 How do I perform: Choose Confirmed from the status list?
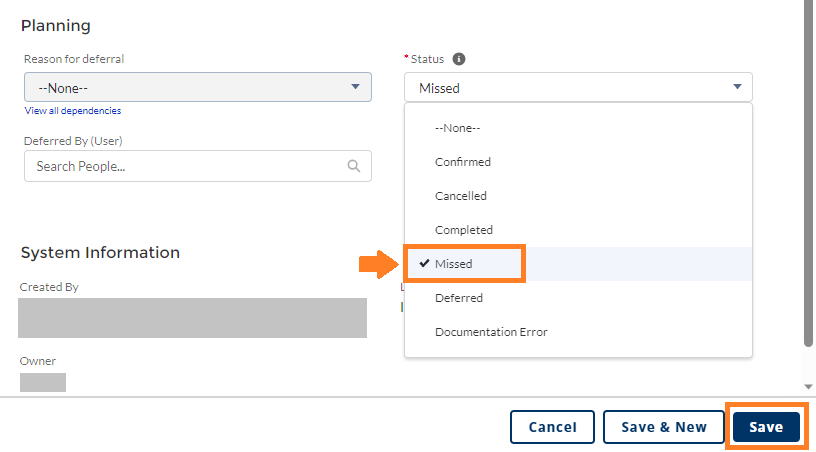coord(463,162)
